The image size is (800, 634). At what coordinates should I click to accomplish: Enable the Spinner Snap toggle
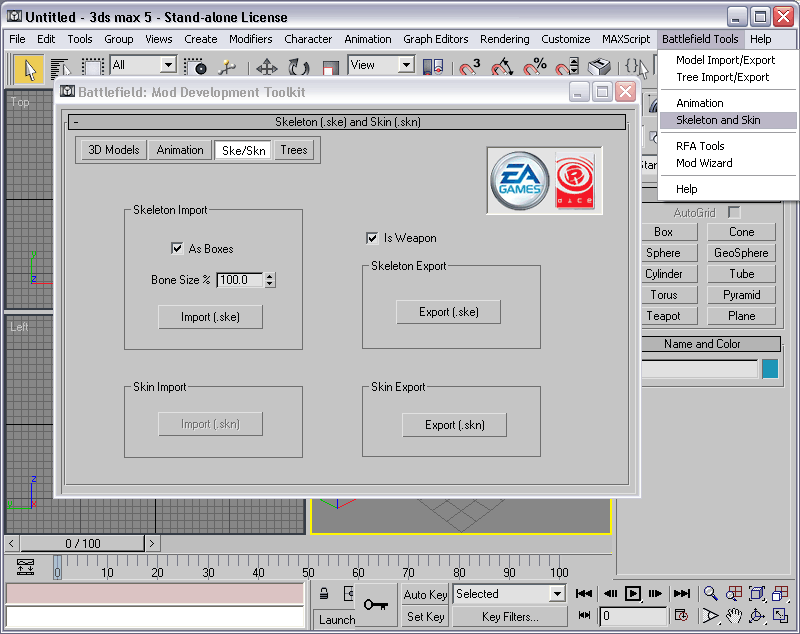click(x=567, y=67)
